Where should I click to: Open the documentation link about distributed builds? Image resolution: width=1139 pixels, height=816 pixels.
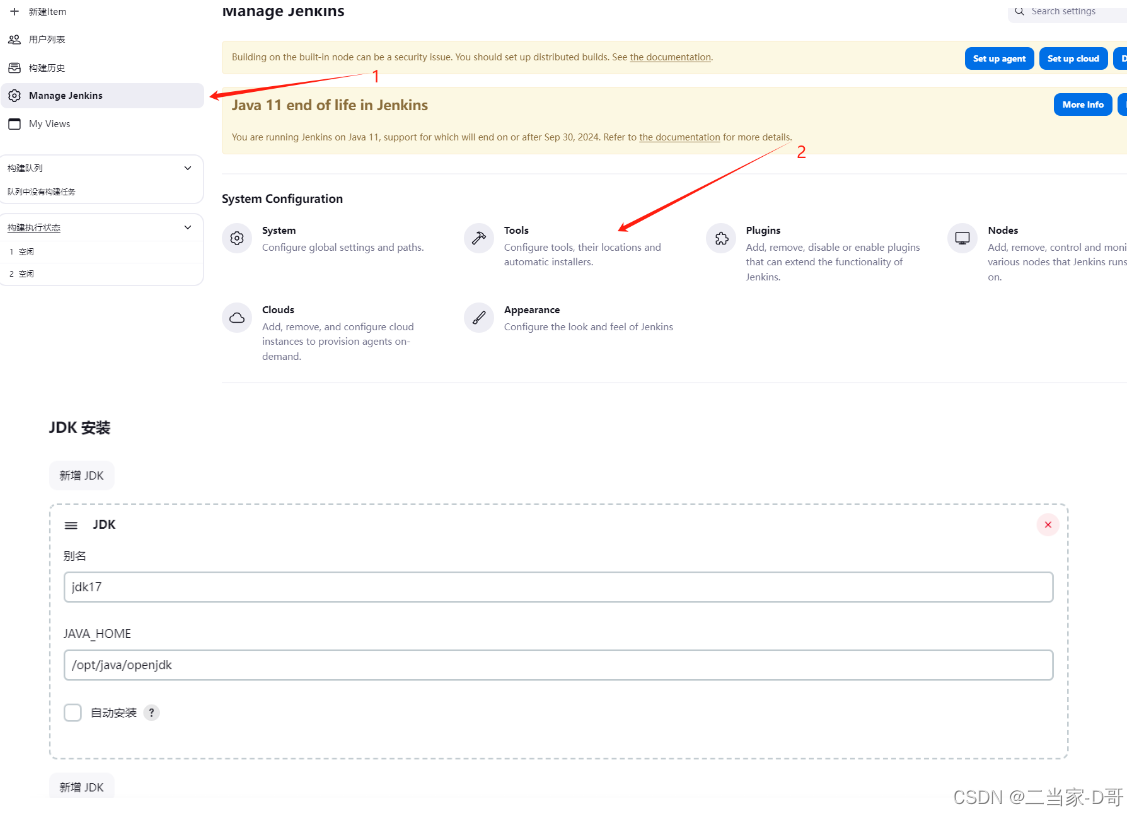[670, 57]
